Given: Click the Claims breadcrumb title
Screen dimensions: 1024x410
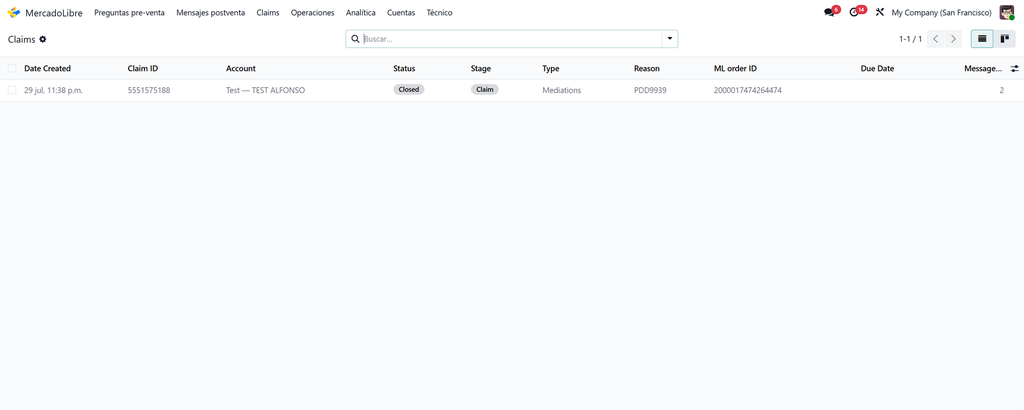Looking at the screenshot, I should tap(22, 39).
